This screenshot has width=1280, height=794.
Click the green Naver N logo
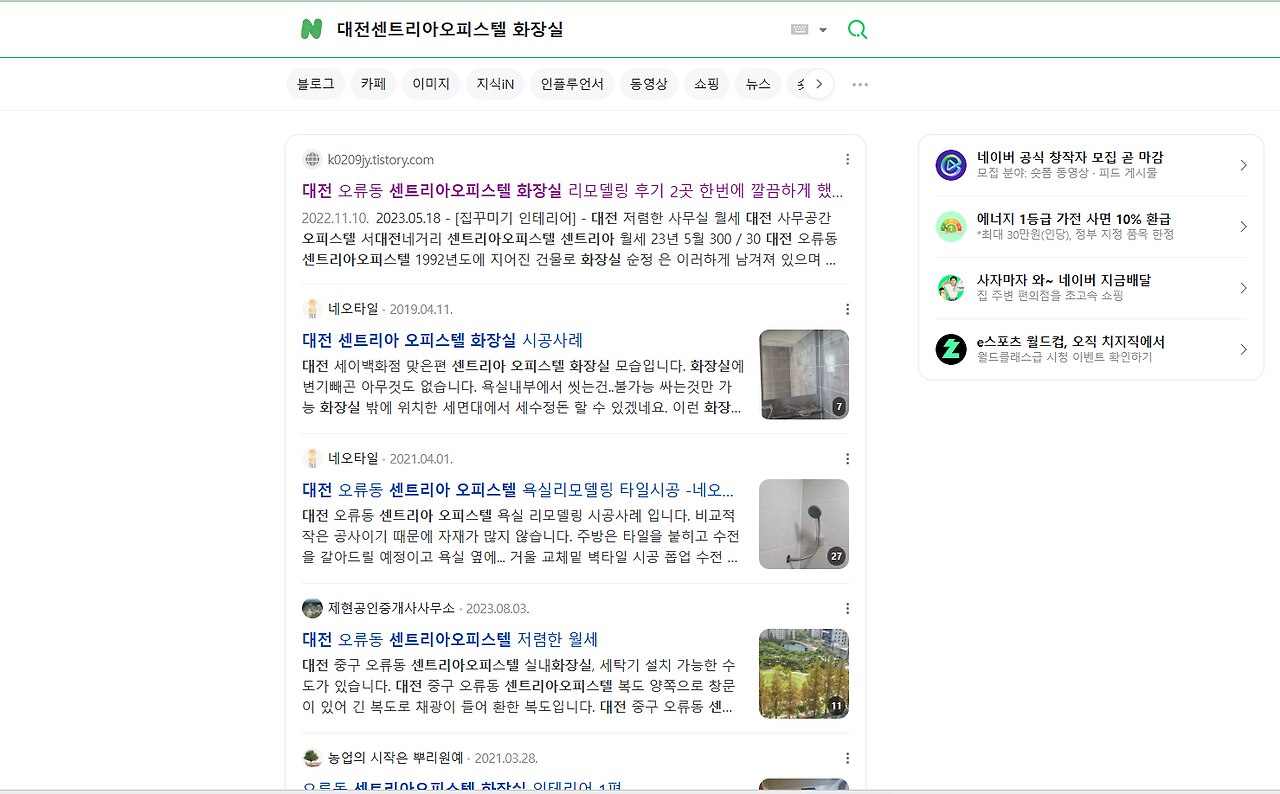pyautogui.click(x=311, y=29)
